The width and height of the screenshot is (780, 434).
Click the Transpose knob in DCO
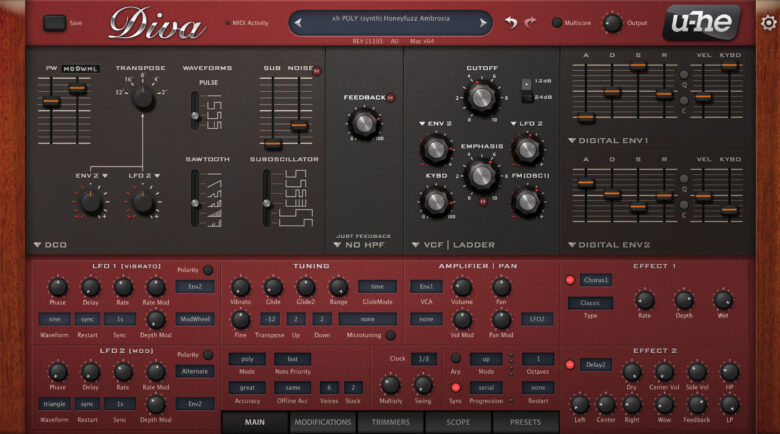click(143, 98)
